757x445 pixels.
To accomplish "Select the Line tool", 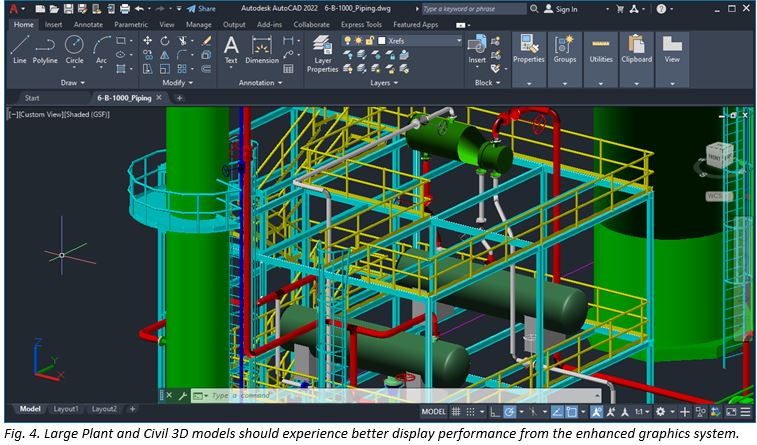I will point(20,49).
